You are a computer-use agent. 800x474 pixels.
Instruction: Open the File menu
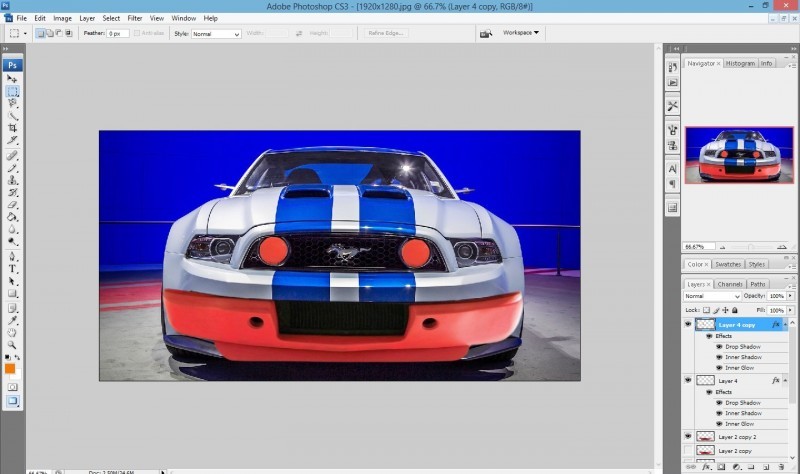21,18
